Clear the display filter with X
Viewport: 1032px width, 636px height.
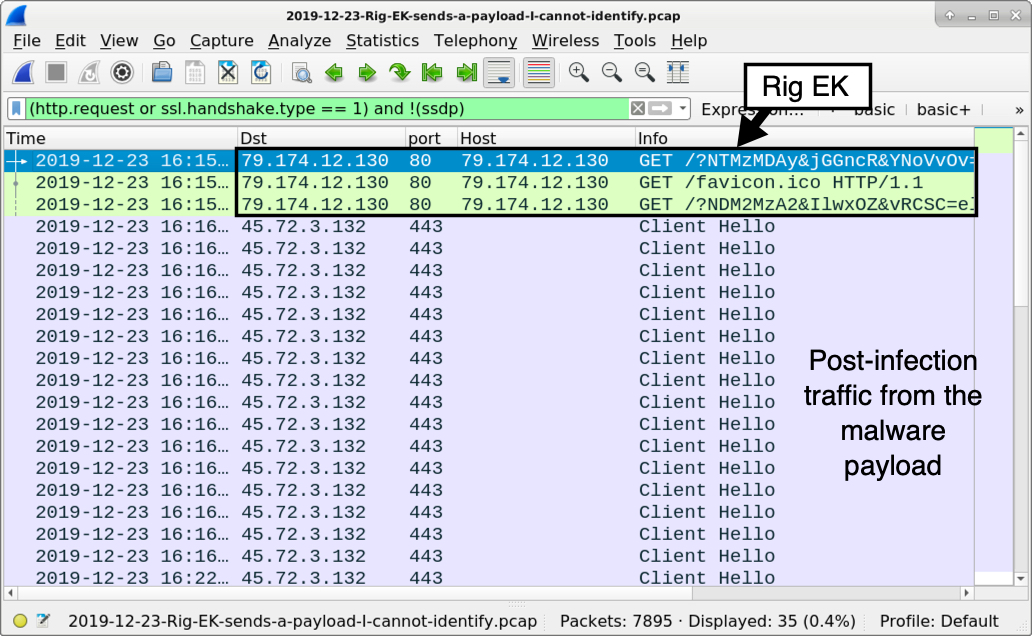pyautogui.click(x=637, y=109)
